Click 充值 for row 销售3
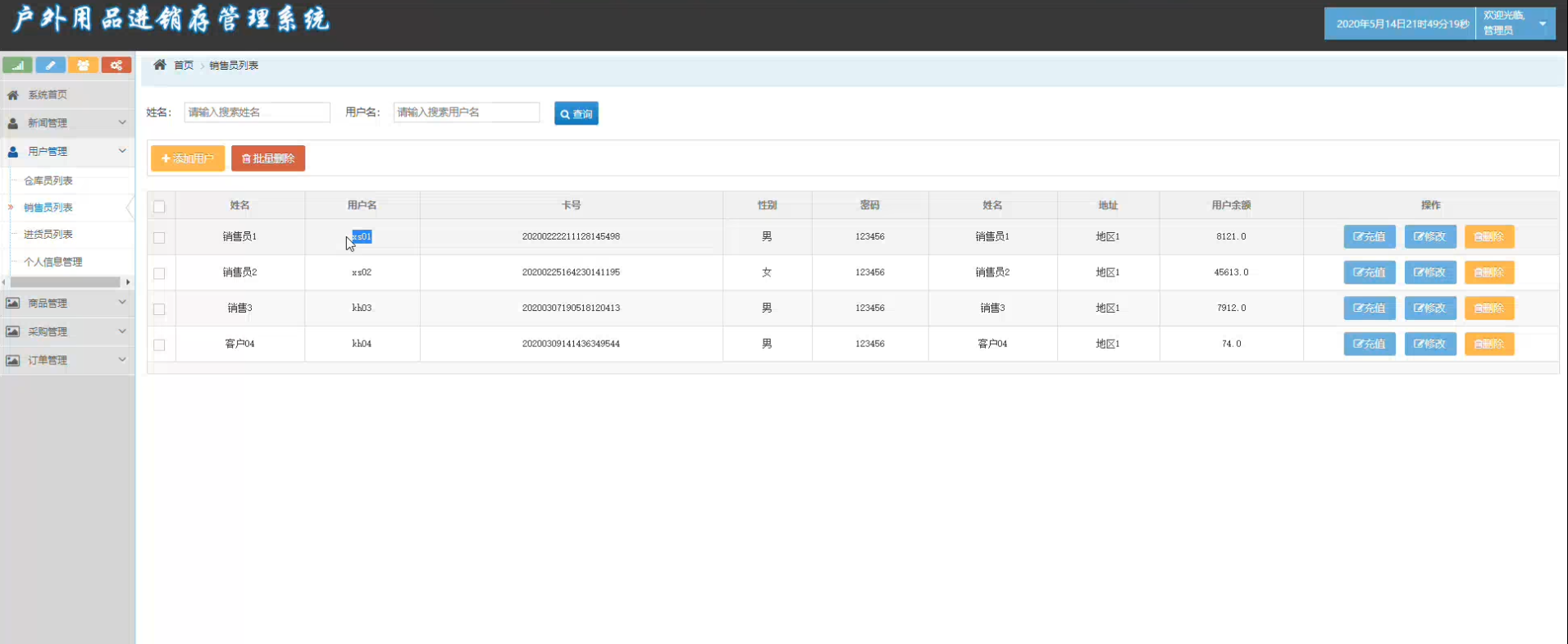The height and width of the screenshot is (644, 1568). (1370, 308)
